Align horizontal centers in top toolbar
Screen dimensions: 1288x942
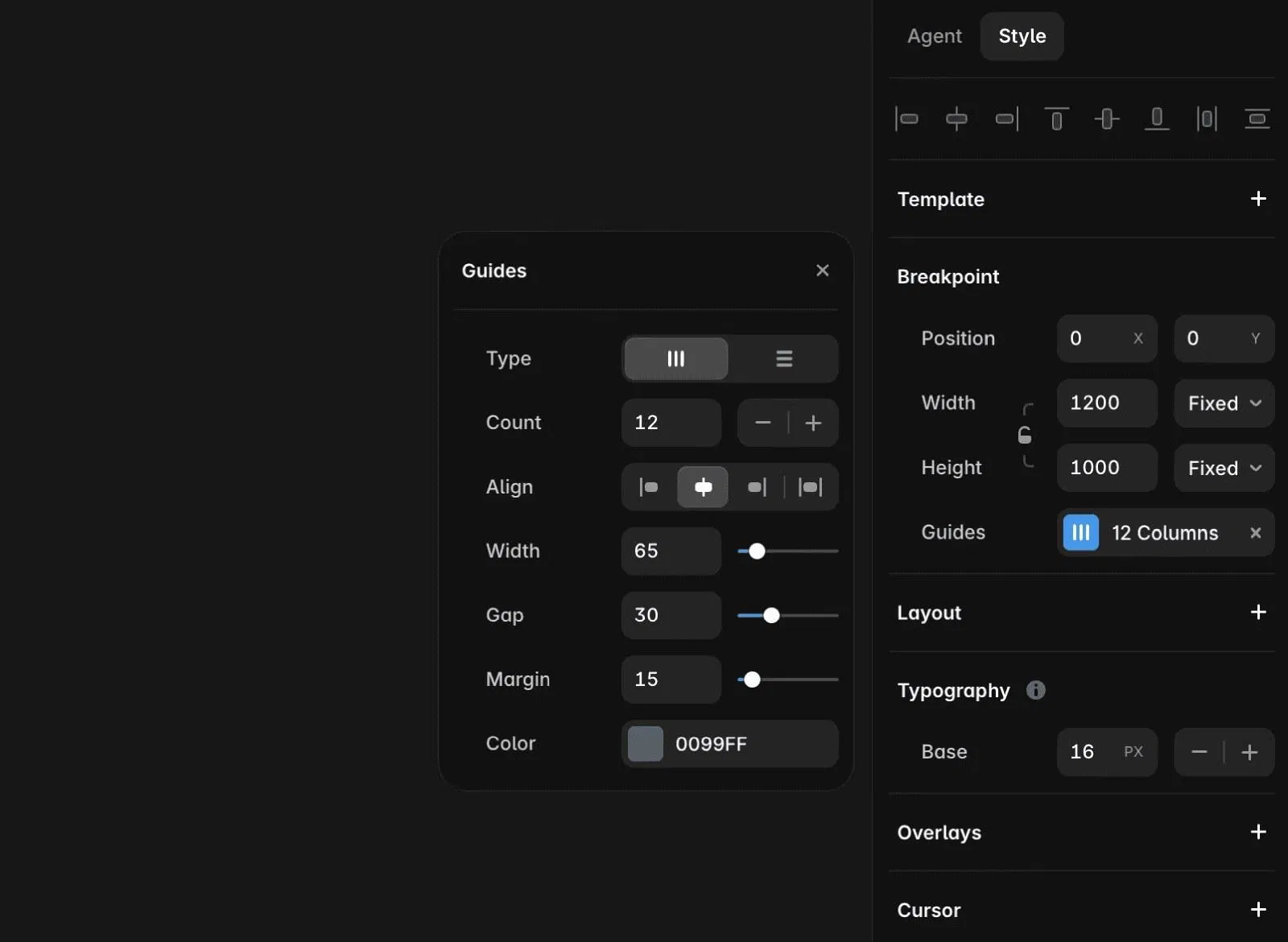[x=956, y=119]
